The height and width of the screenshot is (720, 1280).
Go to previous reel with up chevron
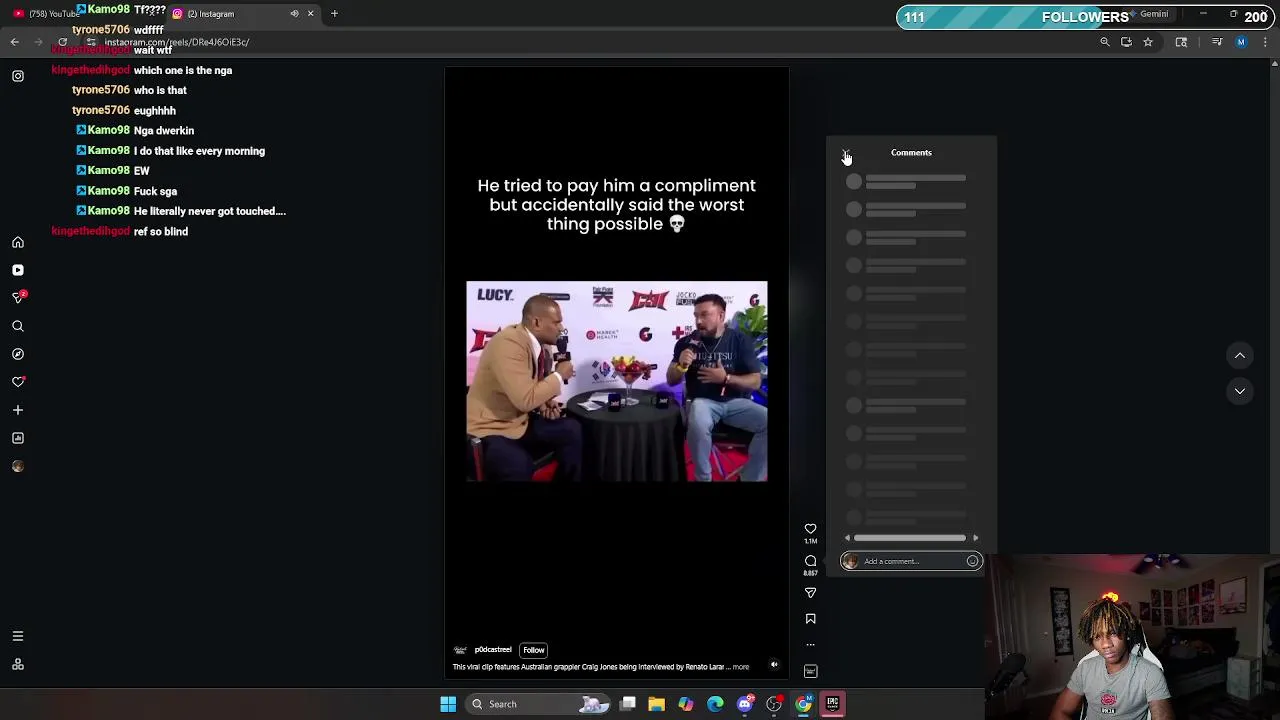coord(1240,355)
